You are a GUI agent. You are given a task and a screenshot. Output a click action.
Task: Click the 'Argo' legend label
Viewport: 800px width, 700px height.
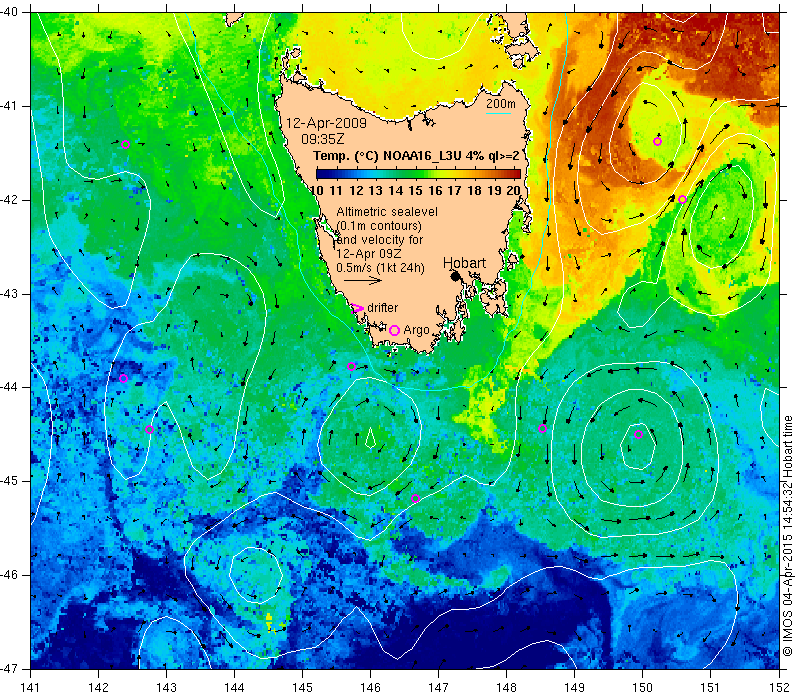coord(416,330)
